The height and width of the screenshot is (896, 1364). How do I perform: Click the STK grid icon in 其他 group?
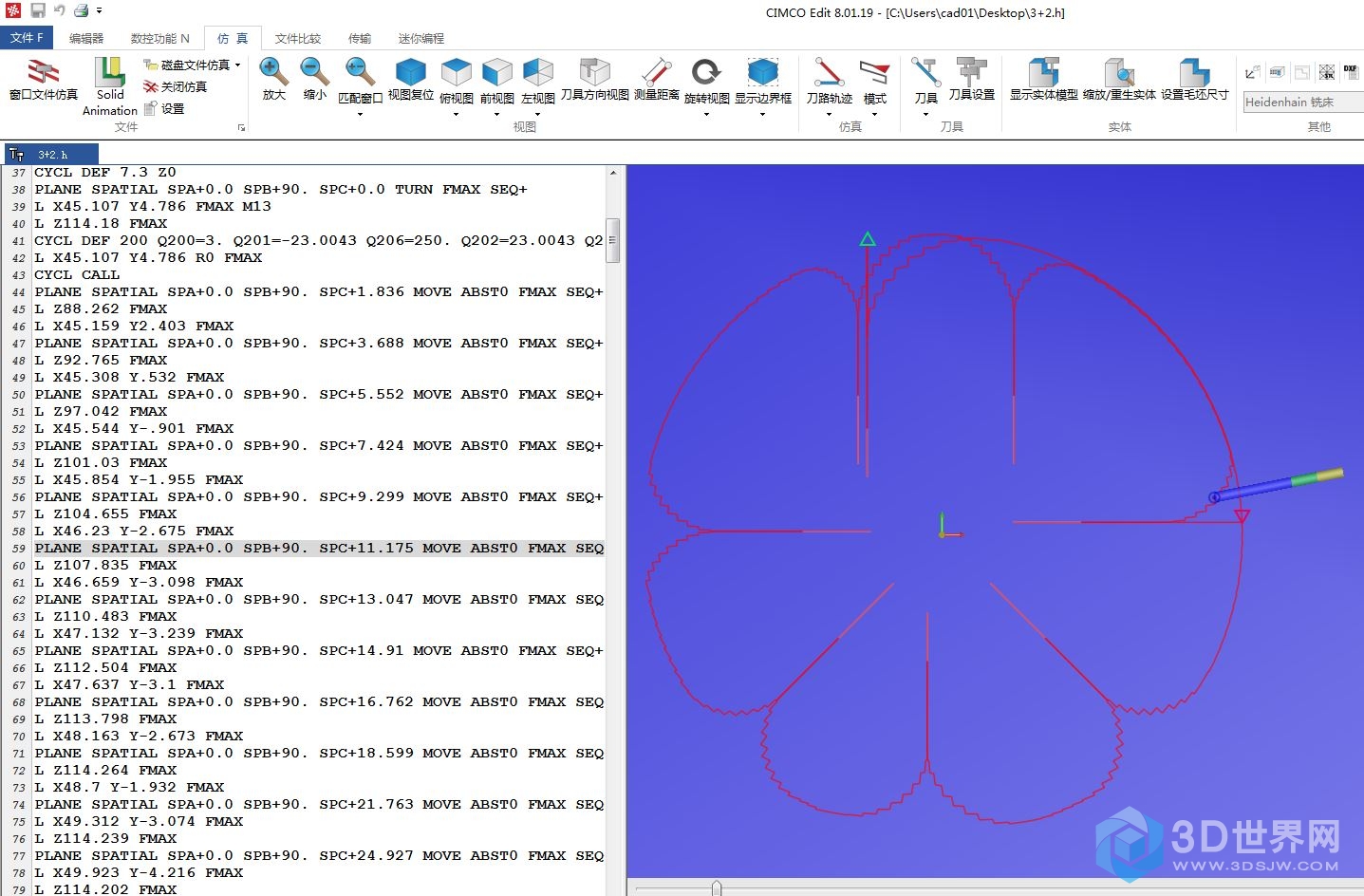click(1327, 72)
